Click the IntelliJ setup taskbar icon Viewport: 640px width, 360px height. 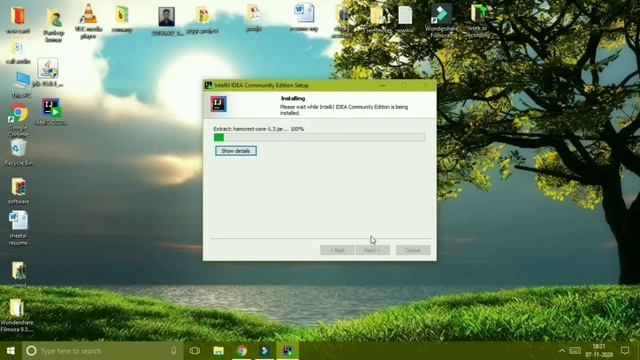(x=288, y=351)
